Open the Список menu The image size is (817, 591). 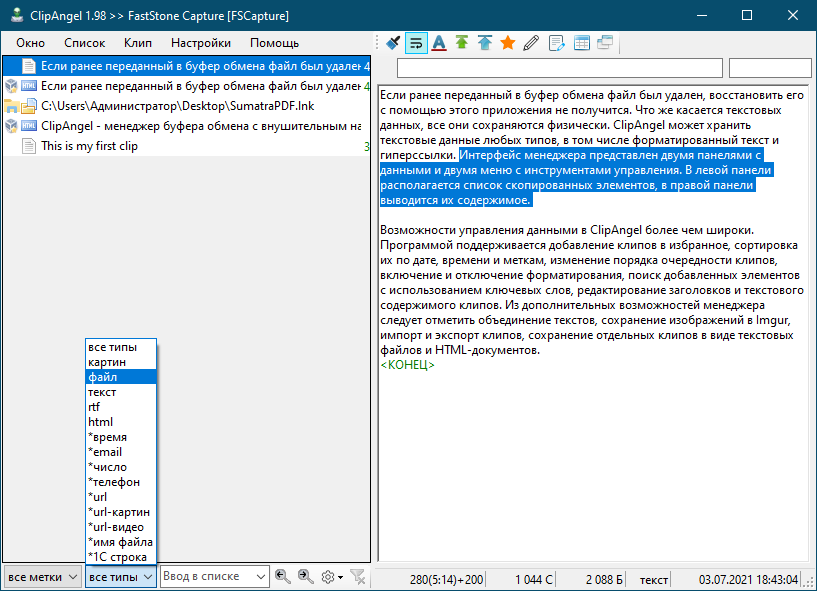click(x=84, y=43)
